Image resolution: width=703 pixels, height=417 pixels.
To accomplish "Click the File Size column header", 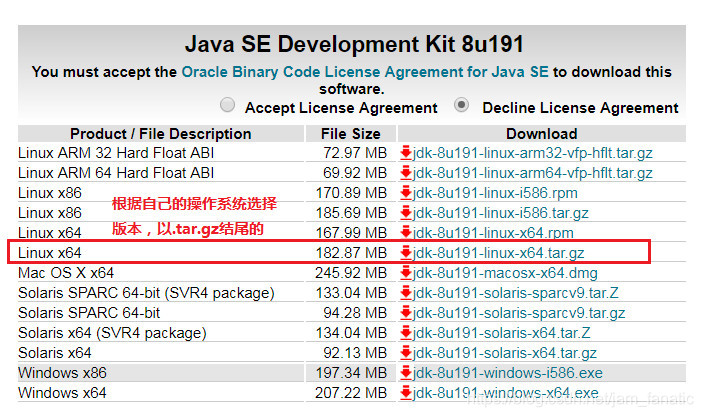I will [351, 134].
